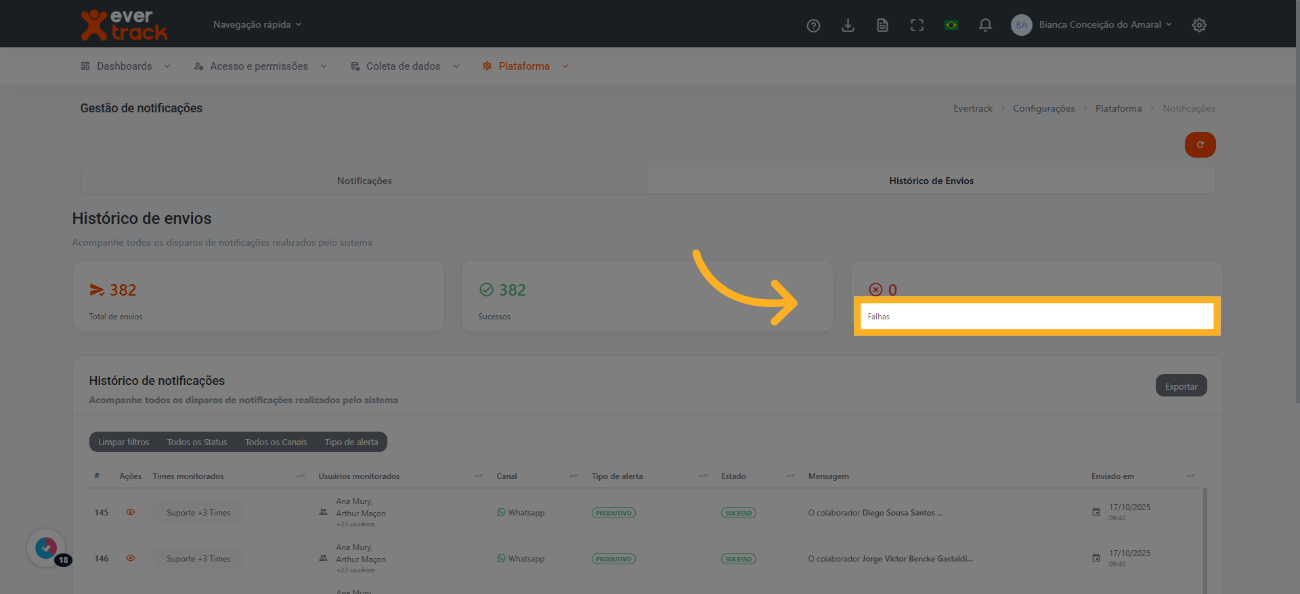Click the Configurações breadcrumb link
Screen dimensions: 1300x594
[x=1043, y=108]
